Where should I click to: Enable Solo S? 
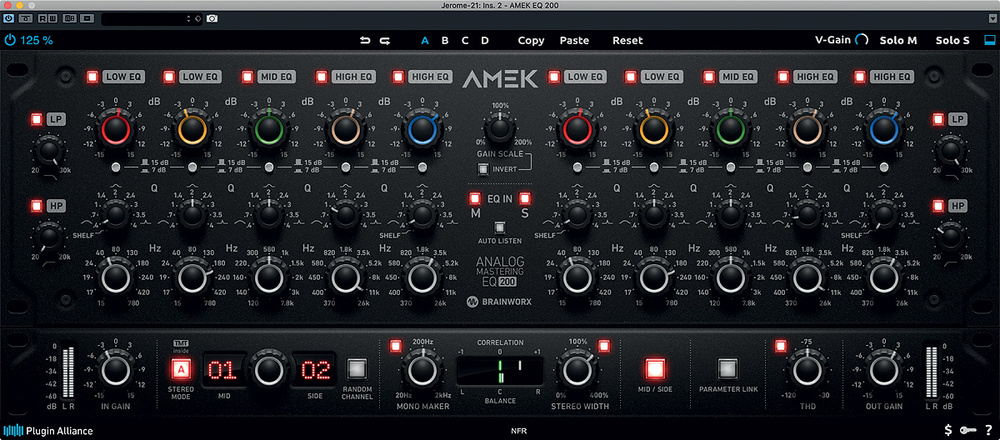(953, 40)
